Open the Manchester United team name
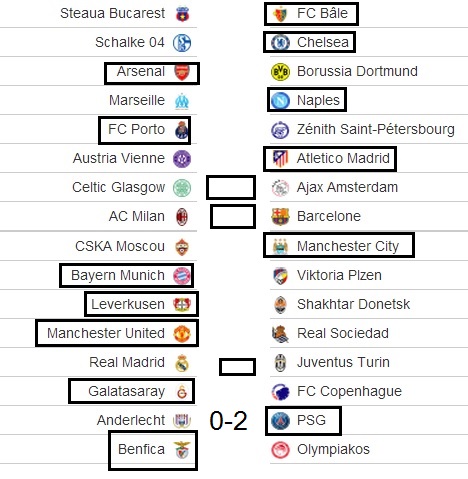This screenshot has width=468, height=479. (x=106, y=333)
